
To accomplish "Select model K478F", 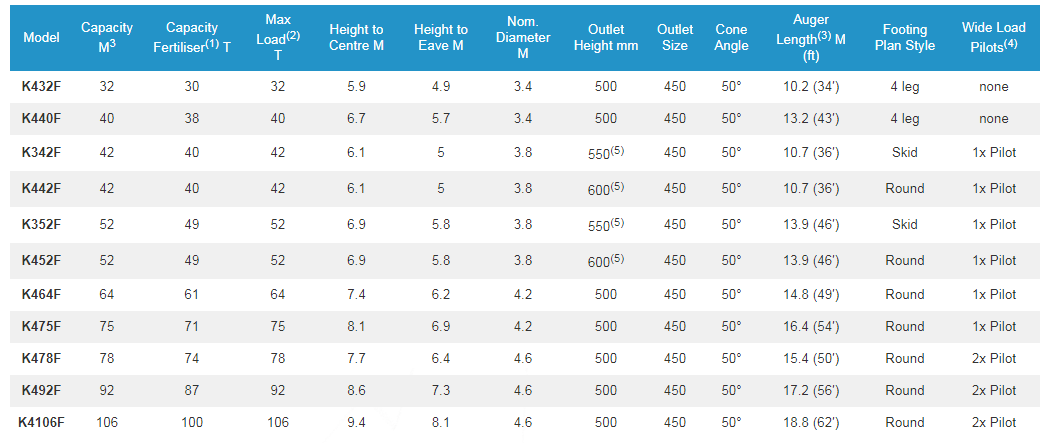I will 41,358.
